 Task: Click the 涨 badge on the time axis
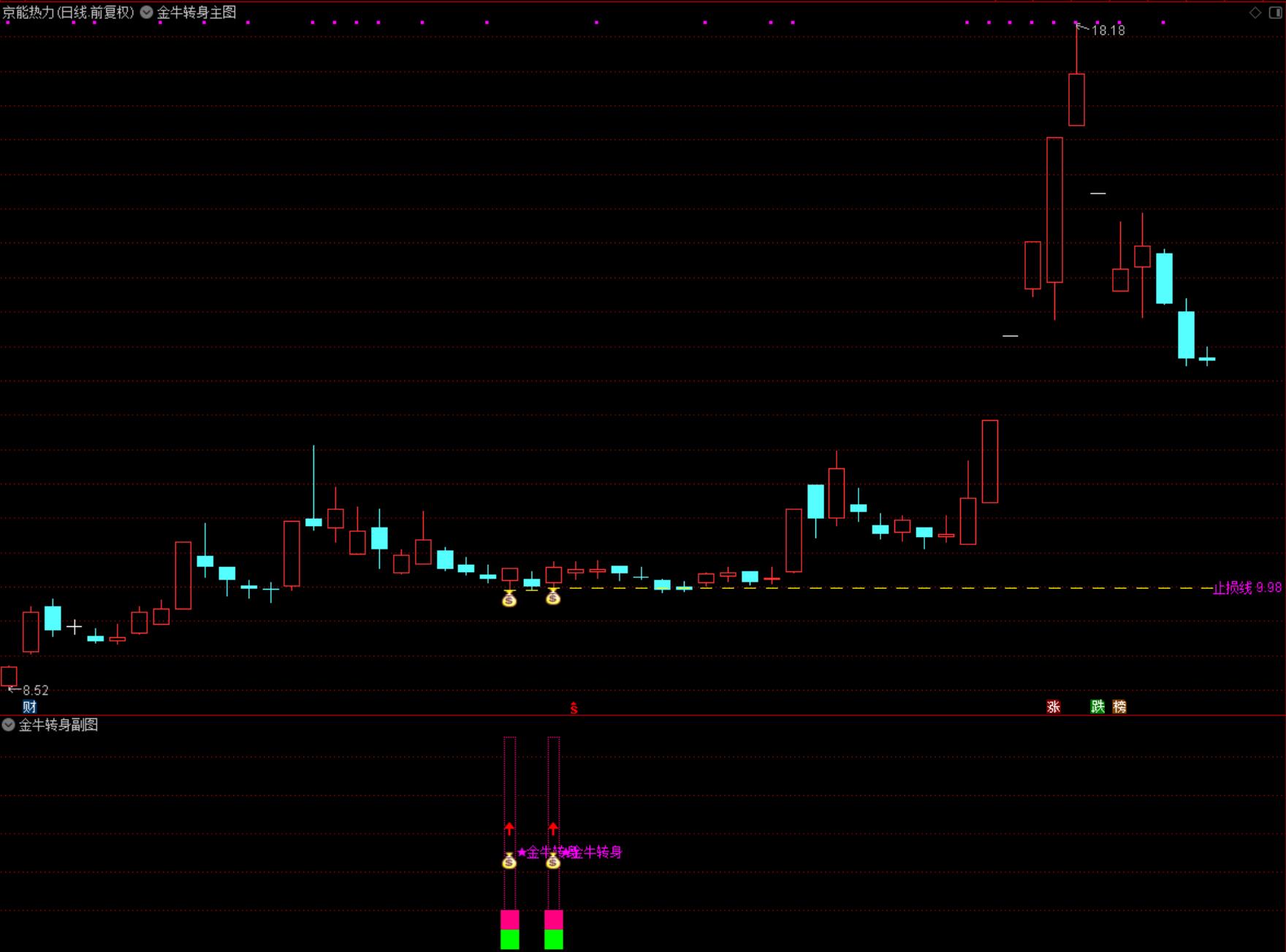(x=1054, y=707)
